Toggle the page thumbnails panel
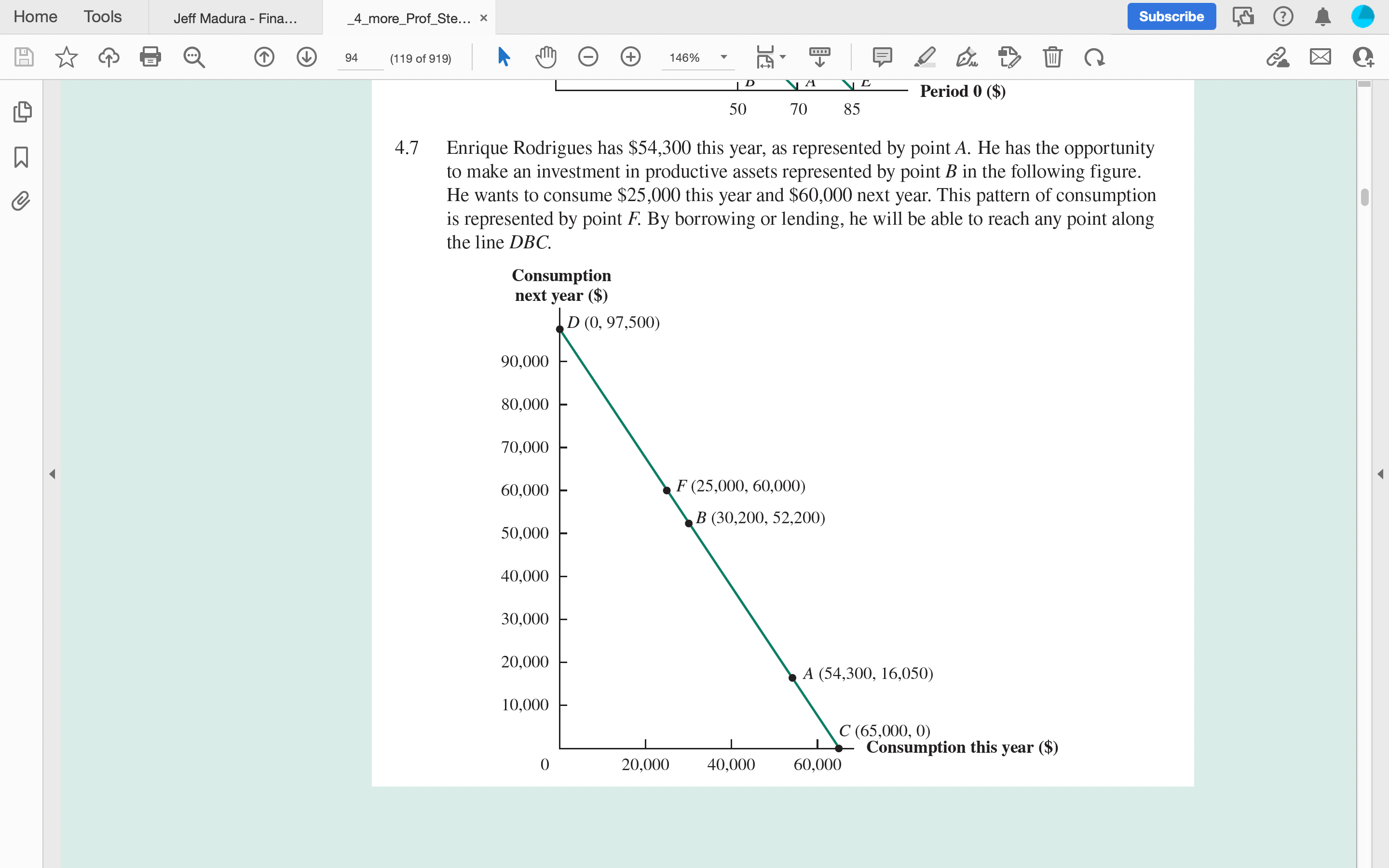1389x868 pixels. point(22,111)
